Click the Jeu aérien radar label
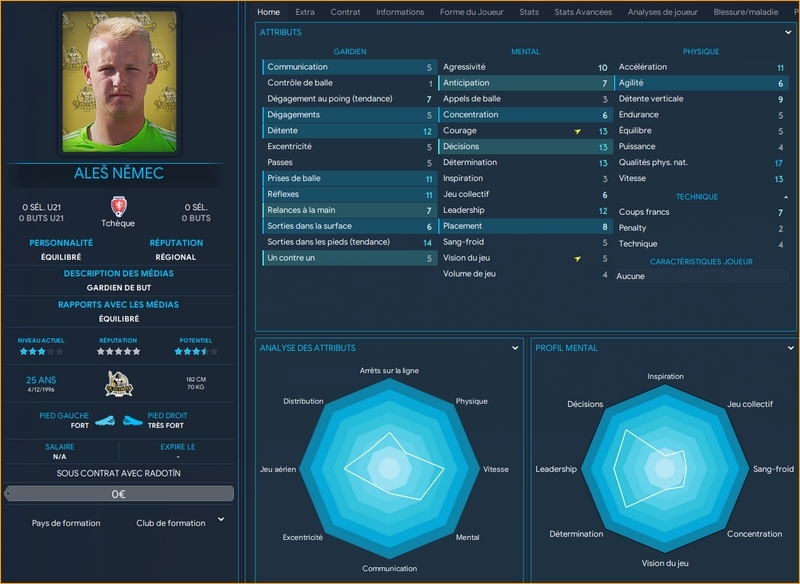 tap(278, 469)
